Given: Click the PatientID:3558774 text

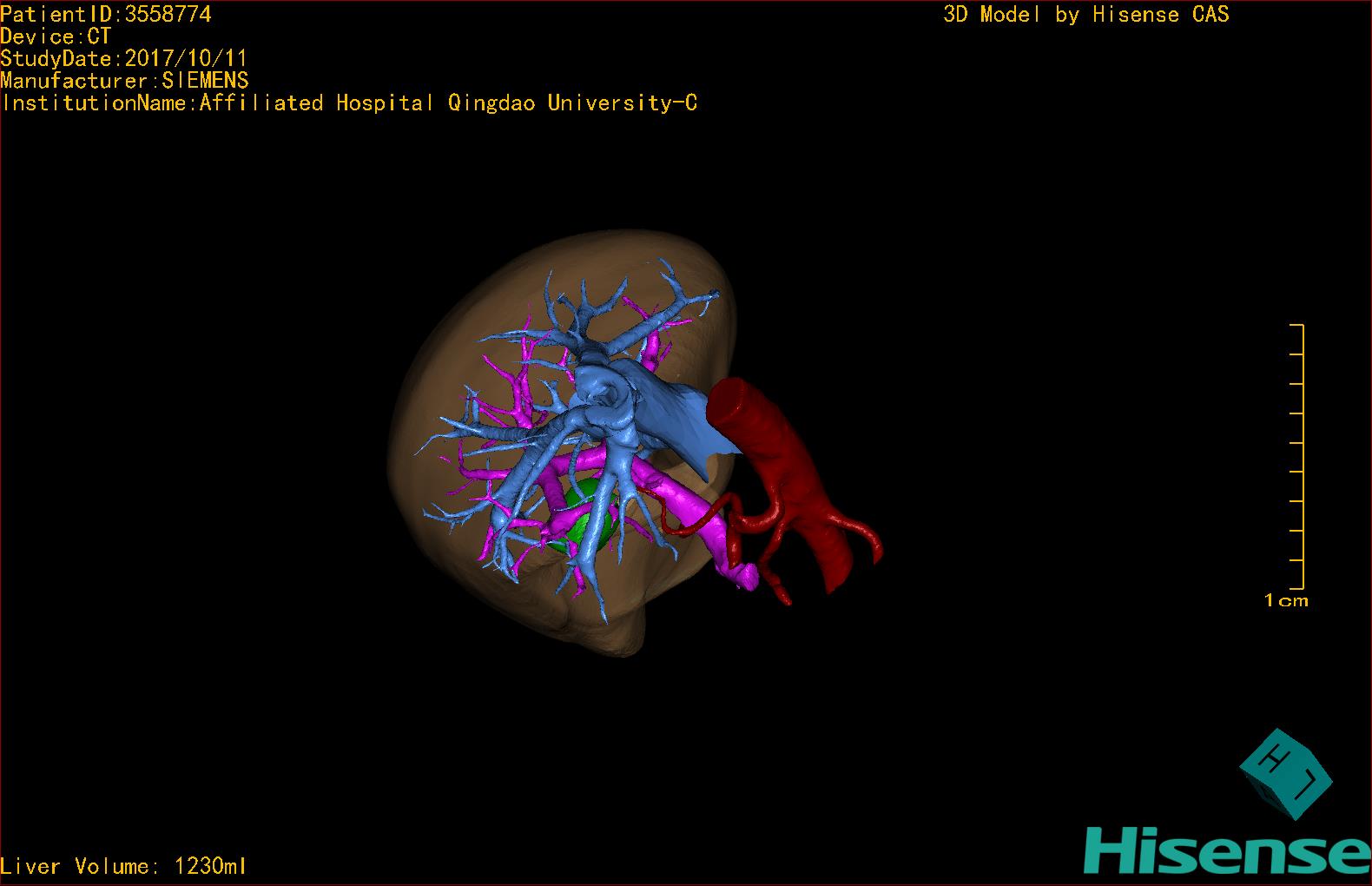Looking at the screenshot, I should pos(106,14).
